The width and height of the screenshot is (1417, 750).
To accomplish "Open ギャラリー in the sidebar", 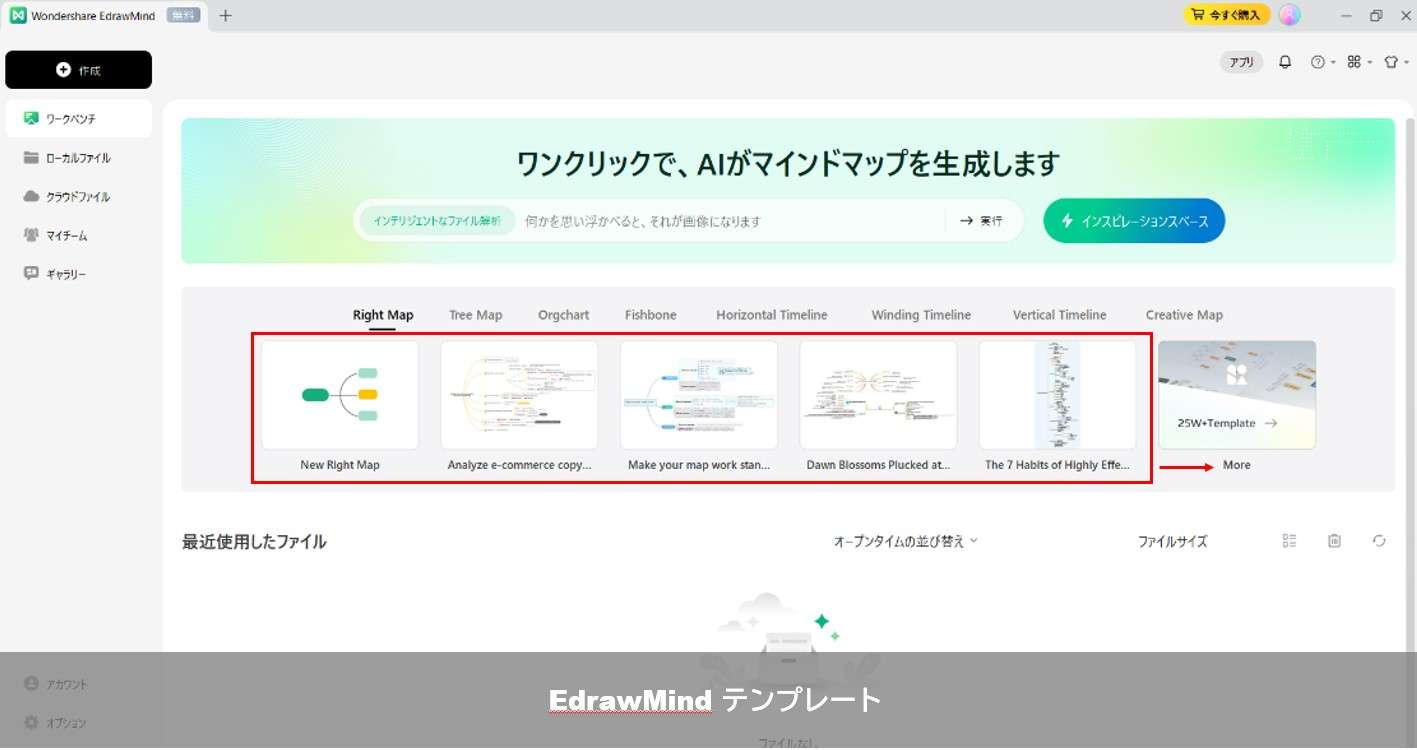I will click(x=78, y=274).
